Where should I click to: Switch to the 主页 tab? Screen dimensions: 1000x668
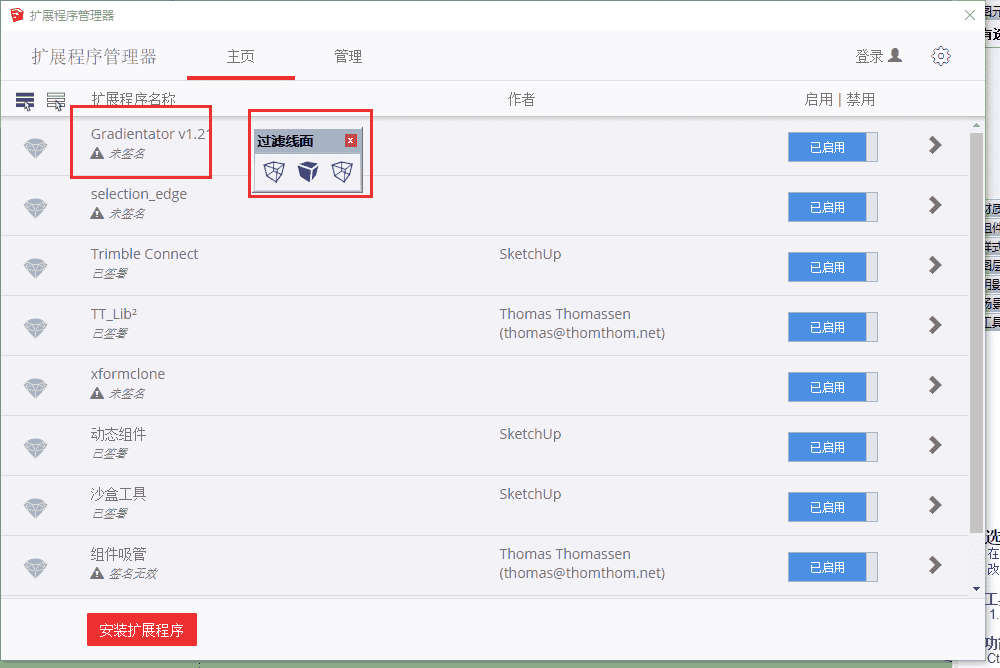pyautogui.click(x=240, y=57)
